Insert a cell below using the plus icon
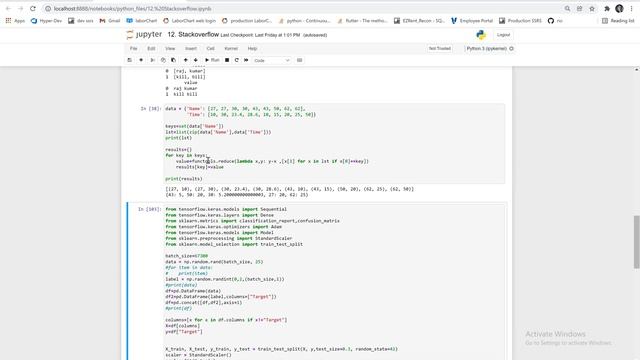 point(141,60)
